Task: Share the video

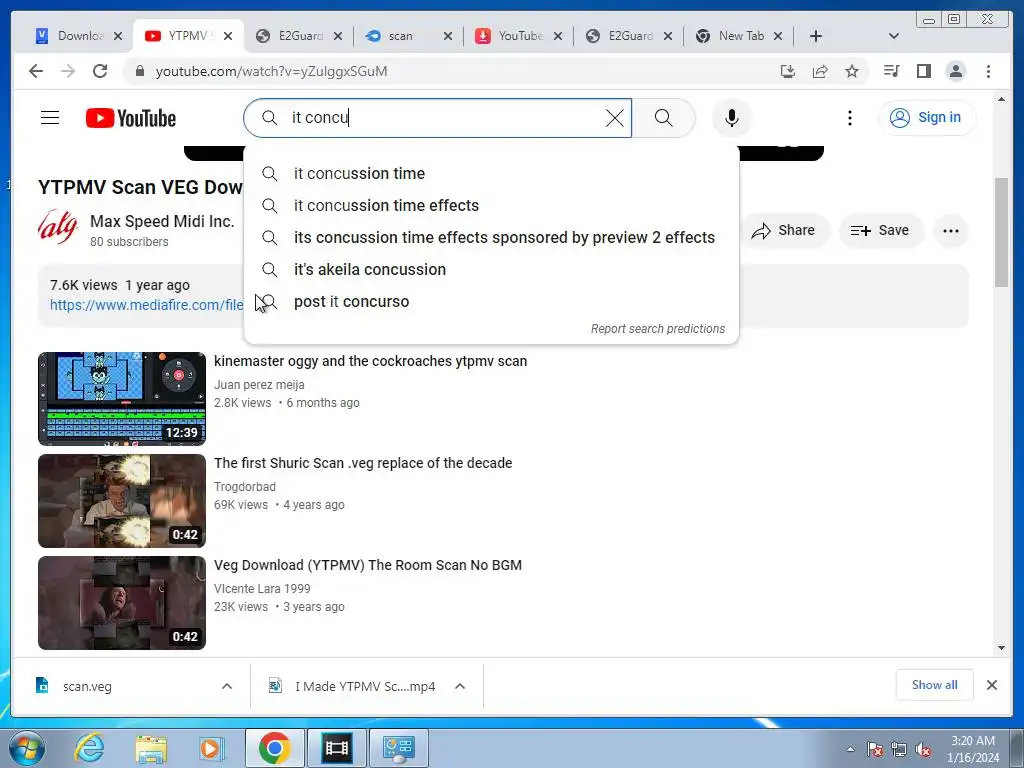Action: [x=784, y=231]
